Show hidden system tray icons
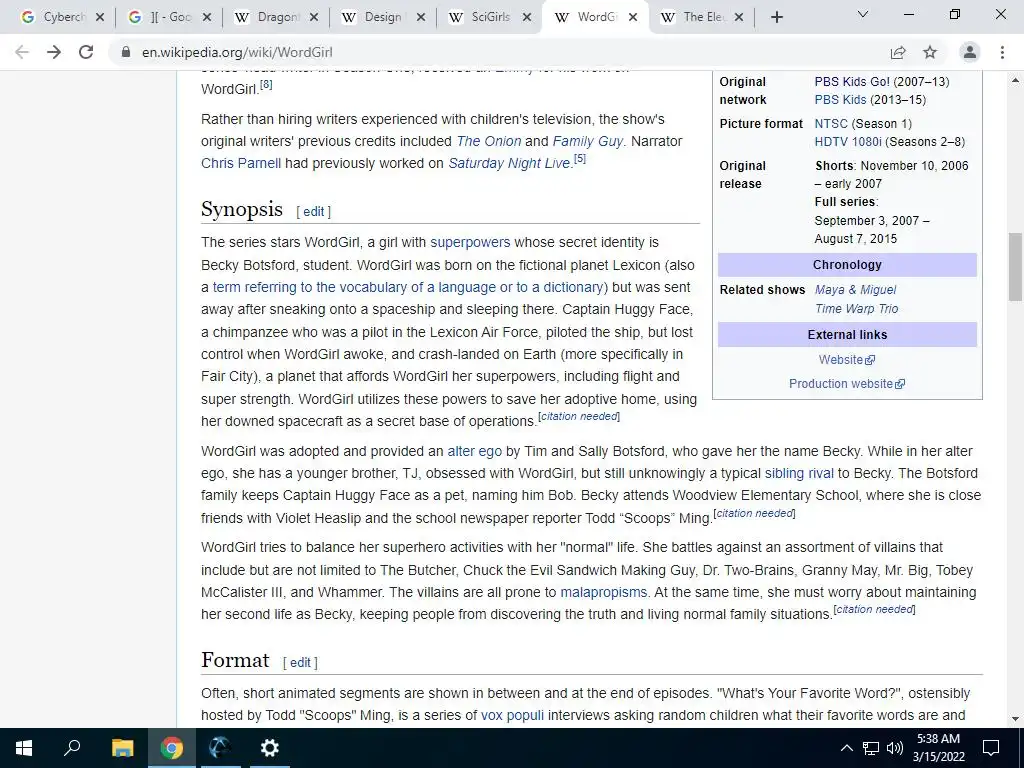1024x768 pixels. (846, 748)
